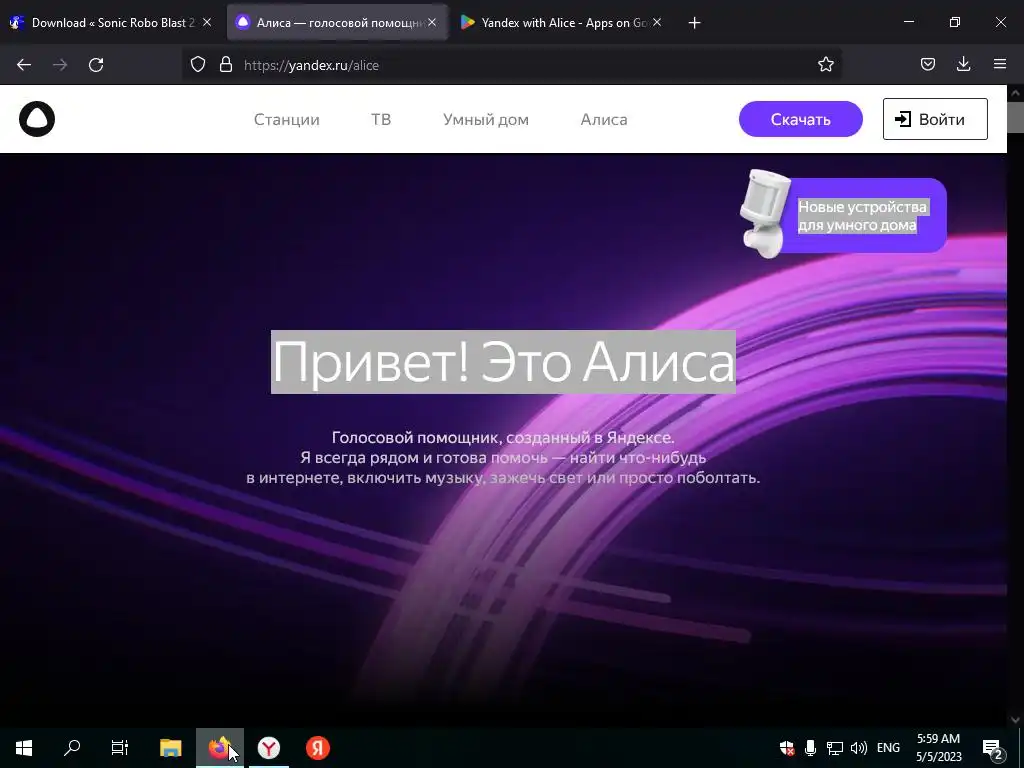The width and height of the screenshot is (1024, 768).
Task: Open the ТВ menu item
Action: pos(381,120)
